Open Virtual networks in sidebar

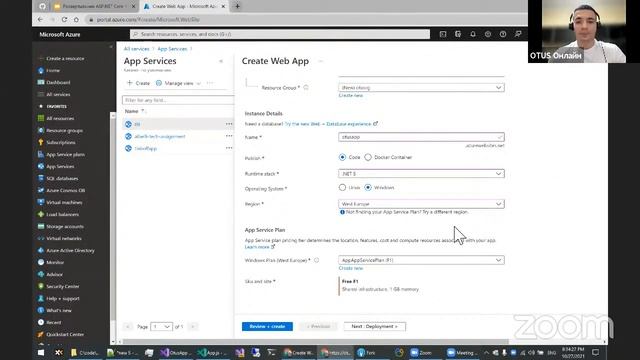point(64,238)
